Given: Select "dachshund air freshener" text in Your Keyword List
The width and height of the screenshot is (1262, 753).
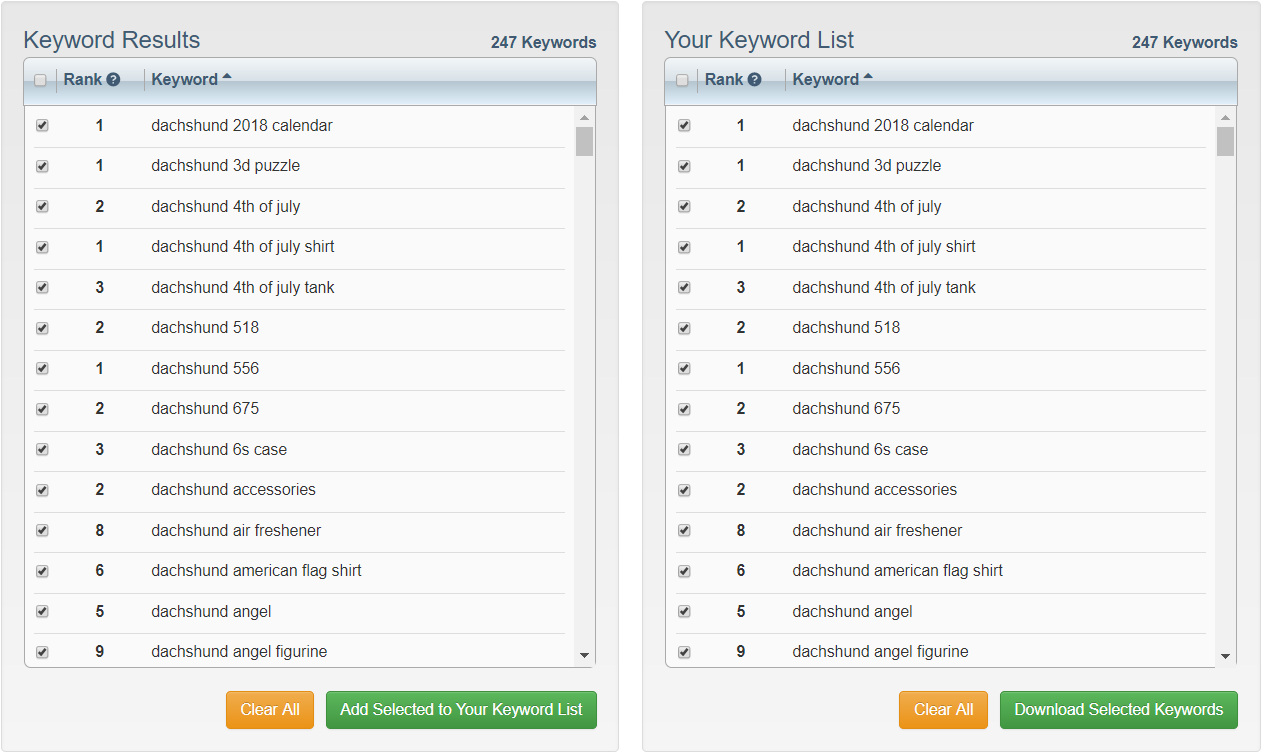Looking at the screenshot, I should (878, 531).
